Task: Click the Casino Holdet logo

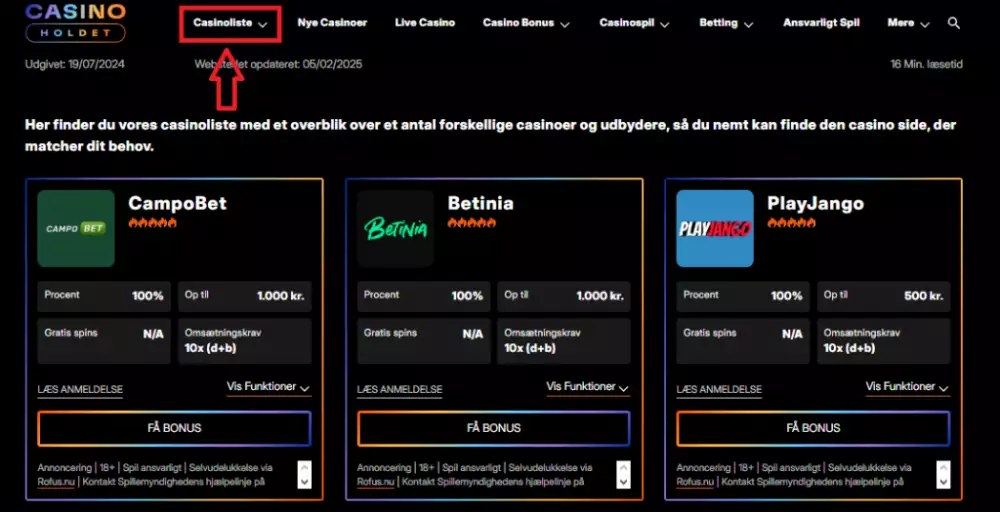Action: [x=75, y=22]
